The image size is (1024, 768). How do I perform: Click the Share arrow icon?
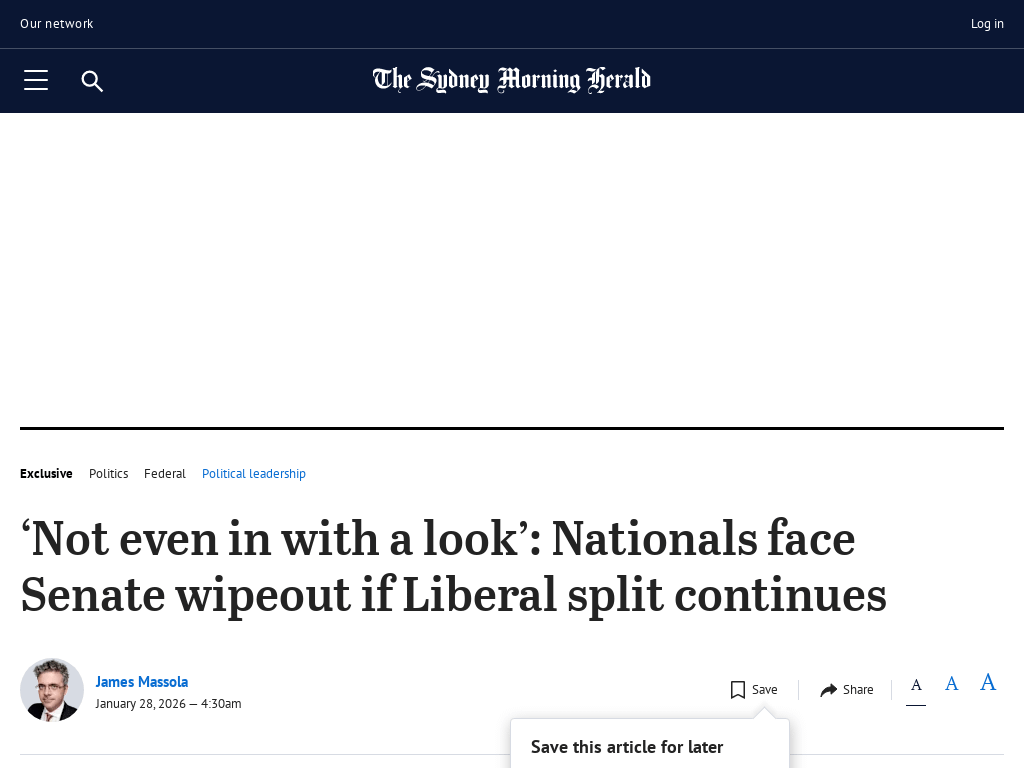(x=828, y=690)
